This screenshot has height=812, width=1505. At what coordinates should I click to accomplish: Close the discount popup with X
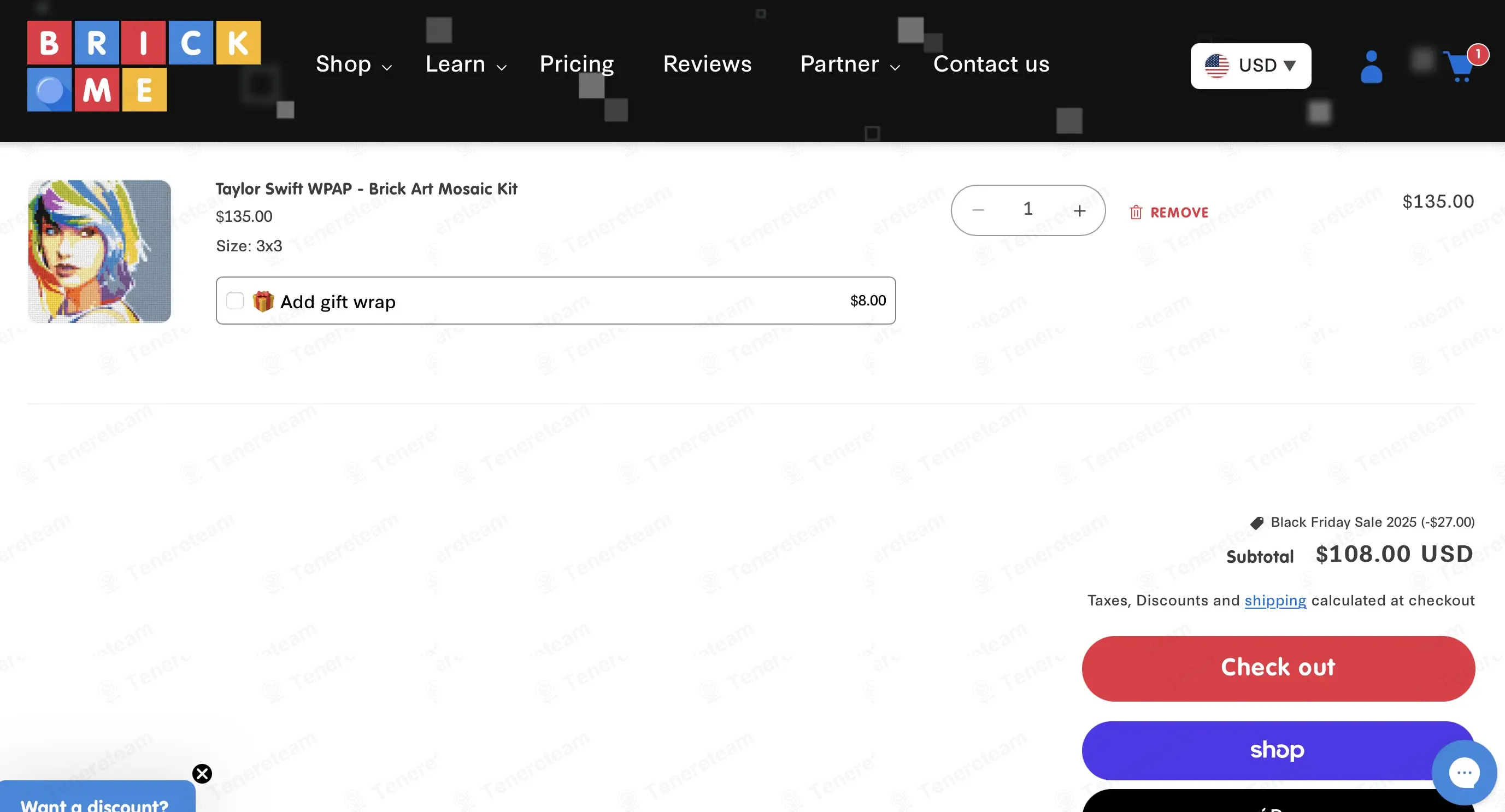pos(202,773)
